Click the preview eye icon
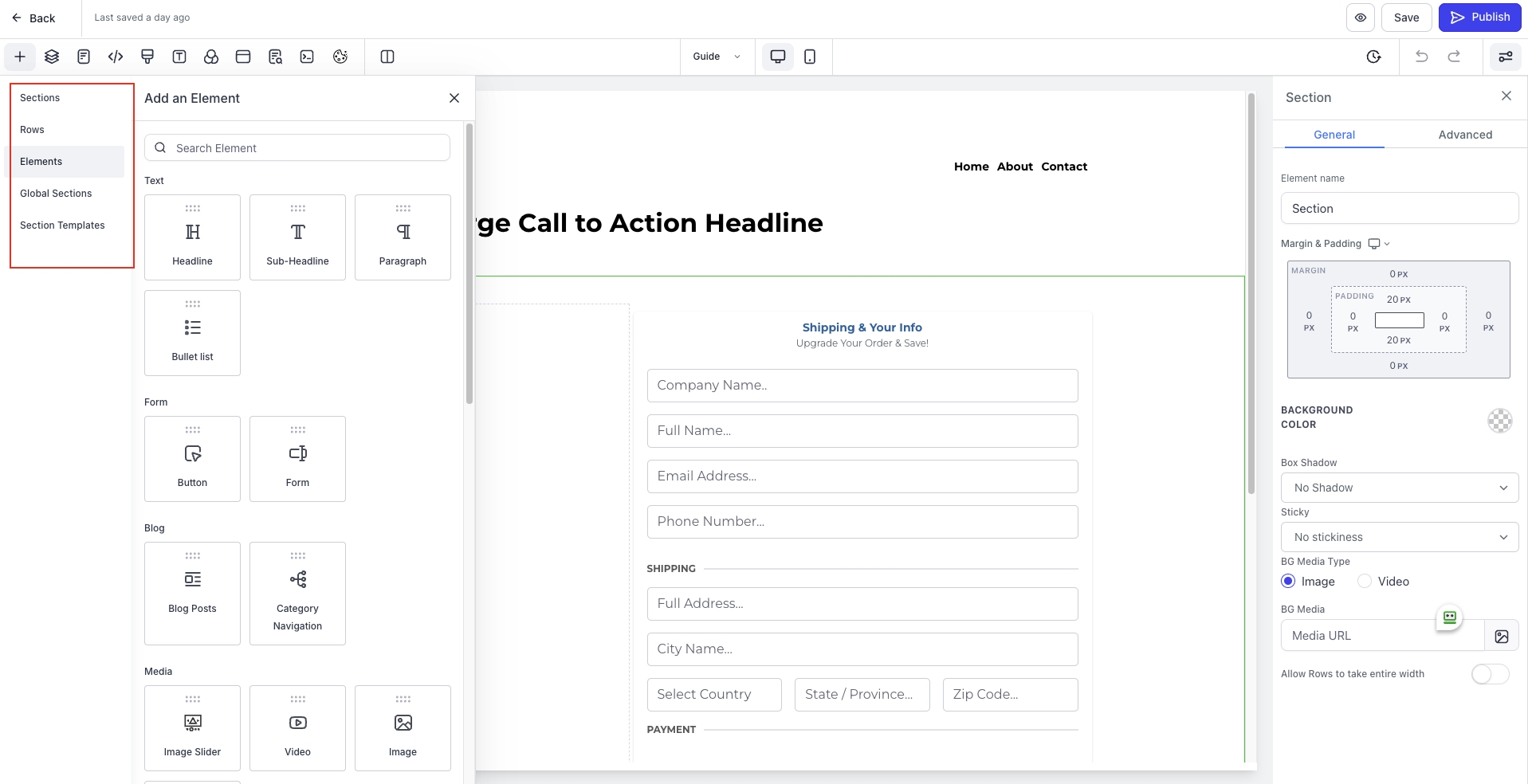Screen dimensions: 1528x784 pyautogui.click(x=1361, y=18)
